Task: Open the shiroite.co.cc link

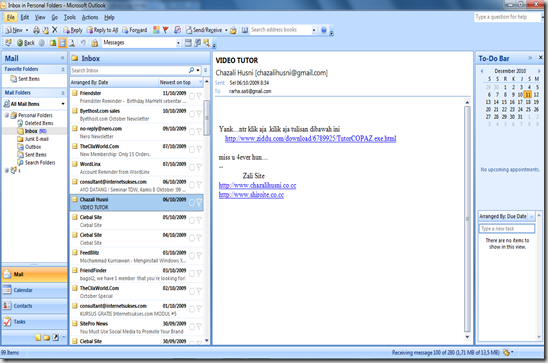Action: click(251, 195)
